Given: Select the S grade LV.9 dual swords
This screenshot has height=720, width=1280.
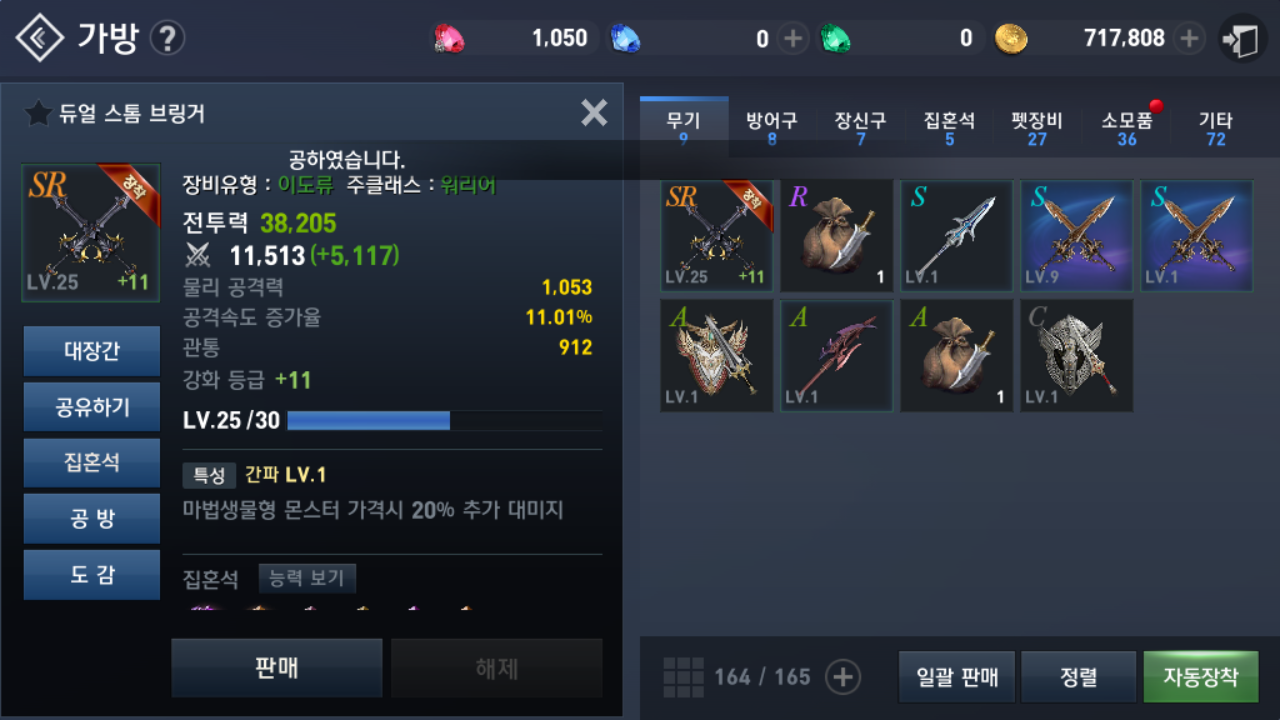Looking at the screenshot, I should [1076, 235].
